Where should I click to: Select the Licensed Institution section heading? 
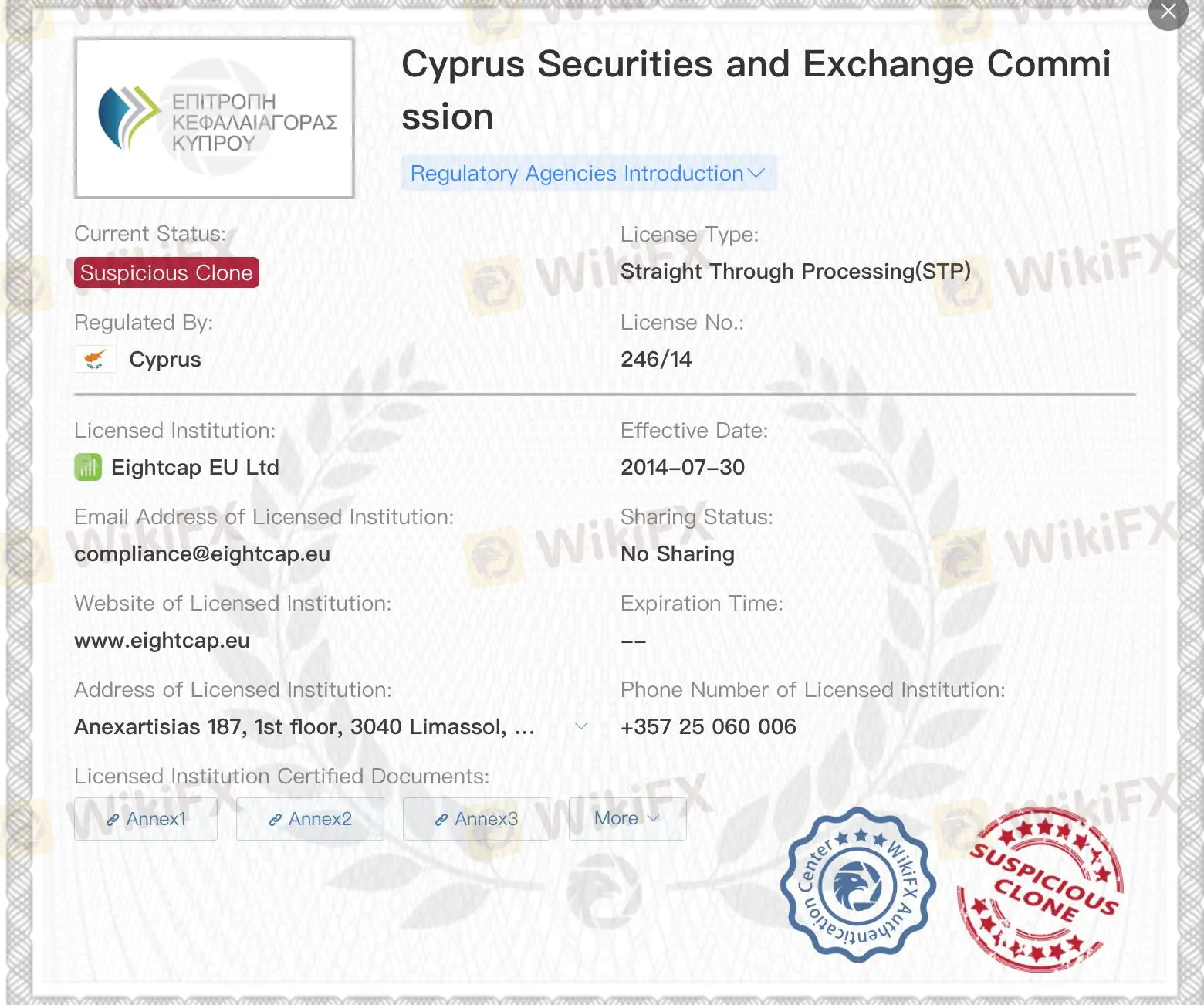(174, 430)
